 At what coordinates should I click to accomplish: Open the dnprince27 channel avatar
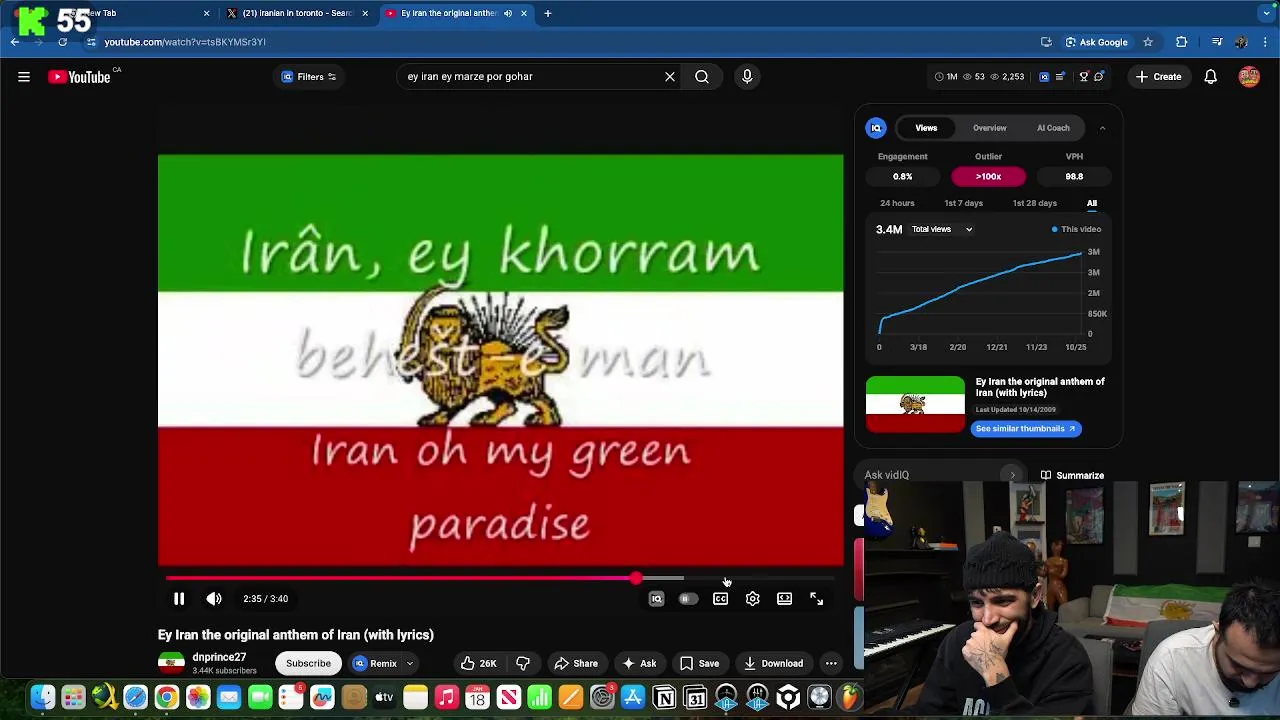pyautogui.click(x=171, y=663)
